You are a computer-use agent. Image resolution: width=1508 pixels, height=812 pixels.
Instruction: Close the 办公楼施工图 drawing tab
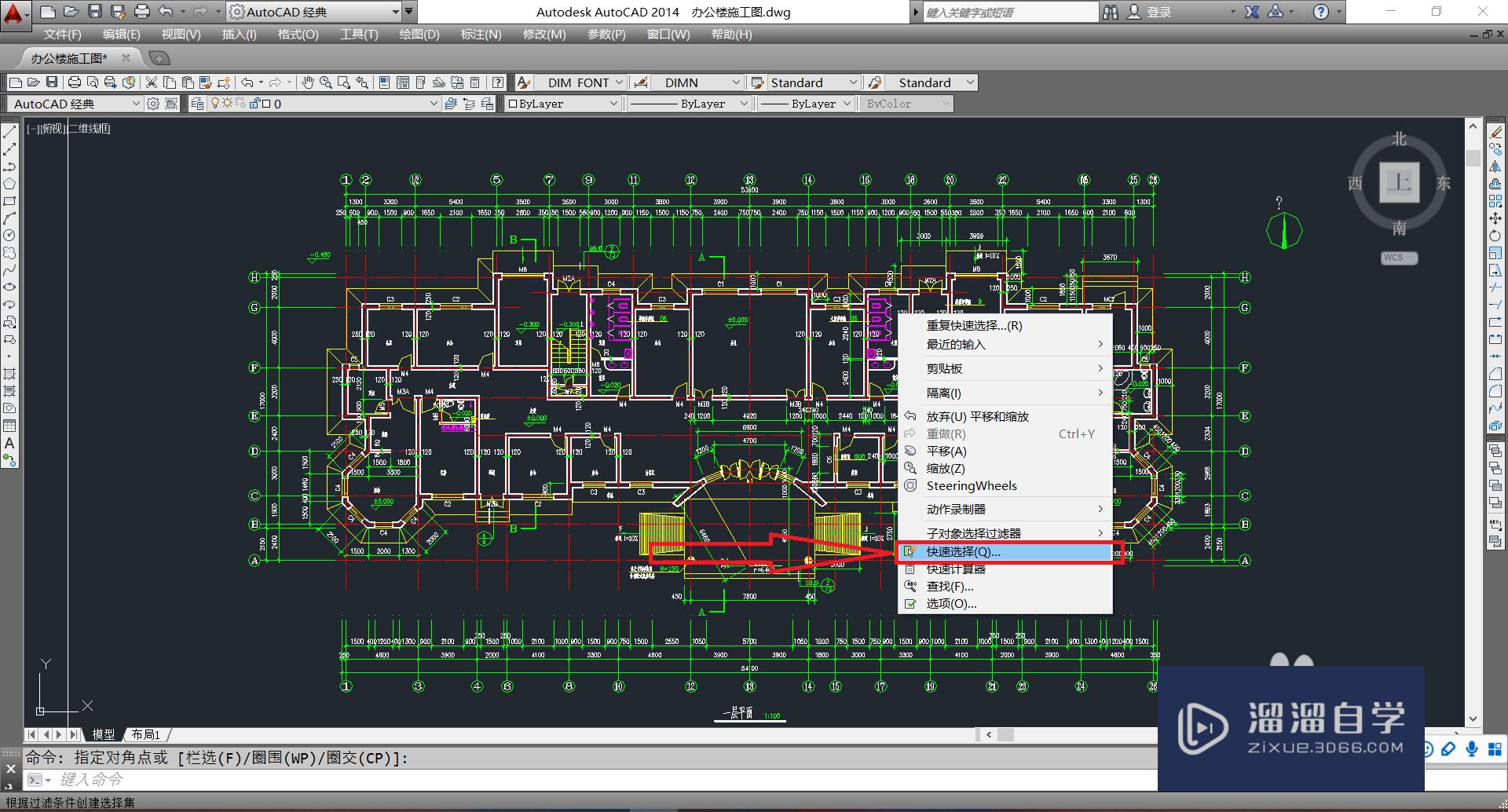126,58
